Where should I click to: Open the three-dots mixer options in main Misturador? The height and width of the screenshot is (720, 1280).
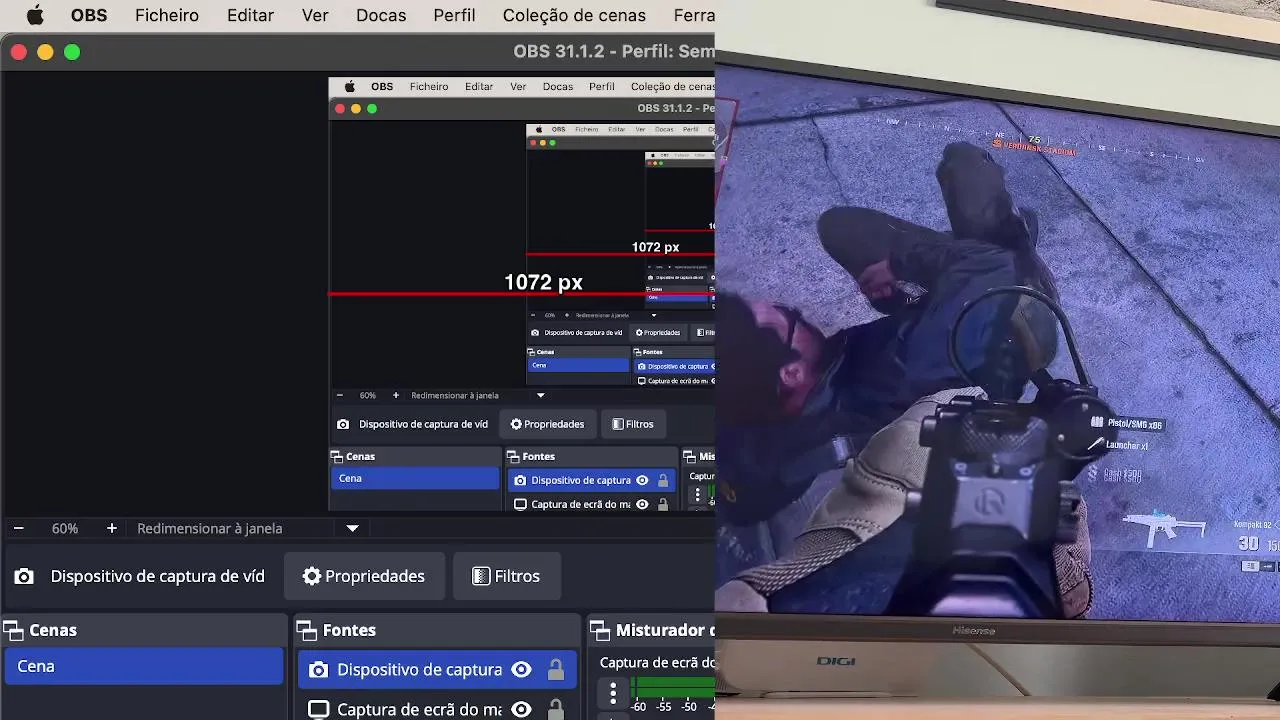tap(613, 692)
